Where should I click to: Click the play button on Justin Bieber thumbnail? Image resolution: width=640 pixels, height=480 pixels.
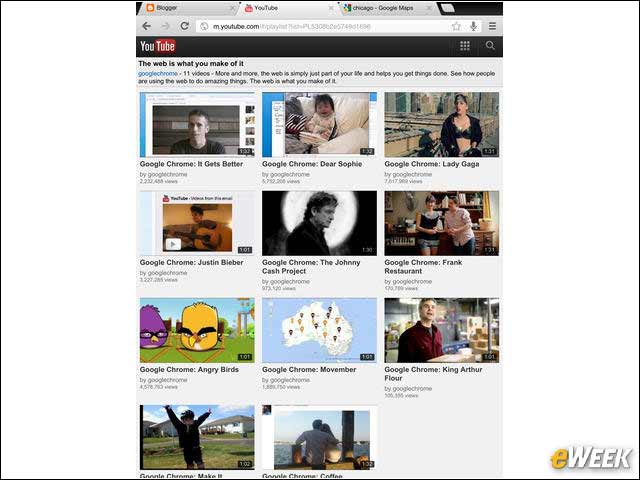173,244
